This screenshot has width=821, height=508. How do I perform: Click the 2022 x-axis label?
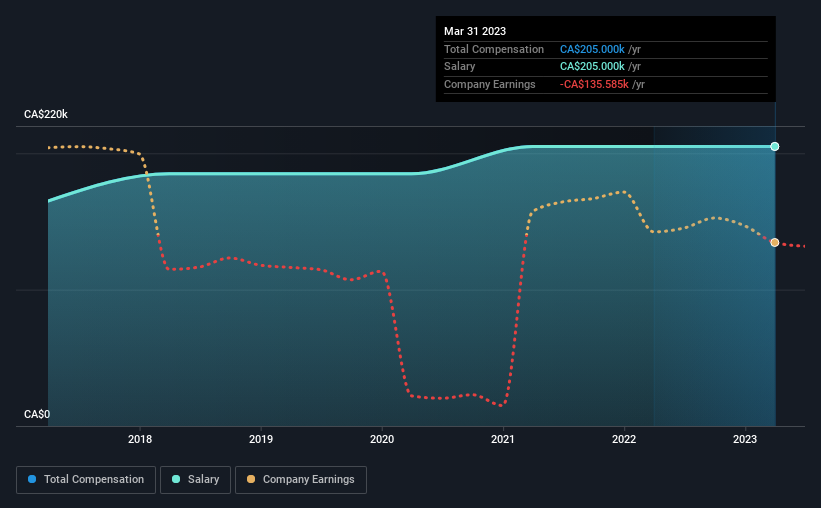[624, 439]
